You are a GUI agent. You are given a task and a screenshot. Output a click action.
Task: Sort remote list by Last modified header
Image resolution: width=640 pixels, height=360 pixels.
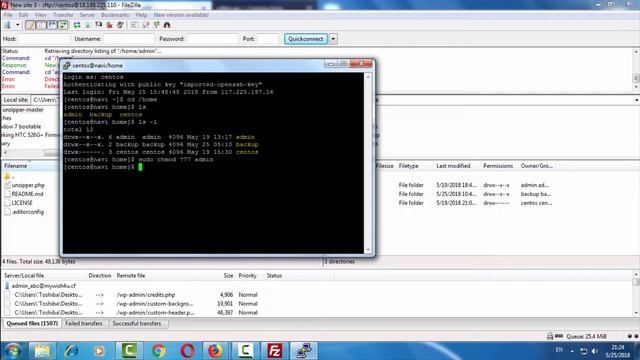(453, 166)
